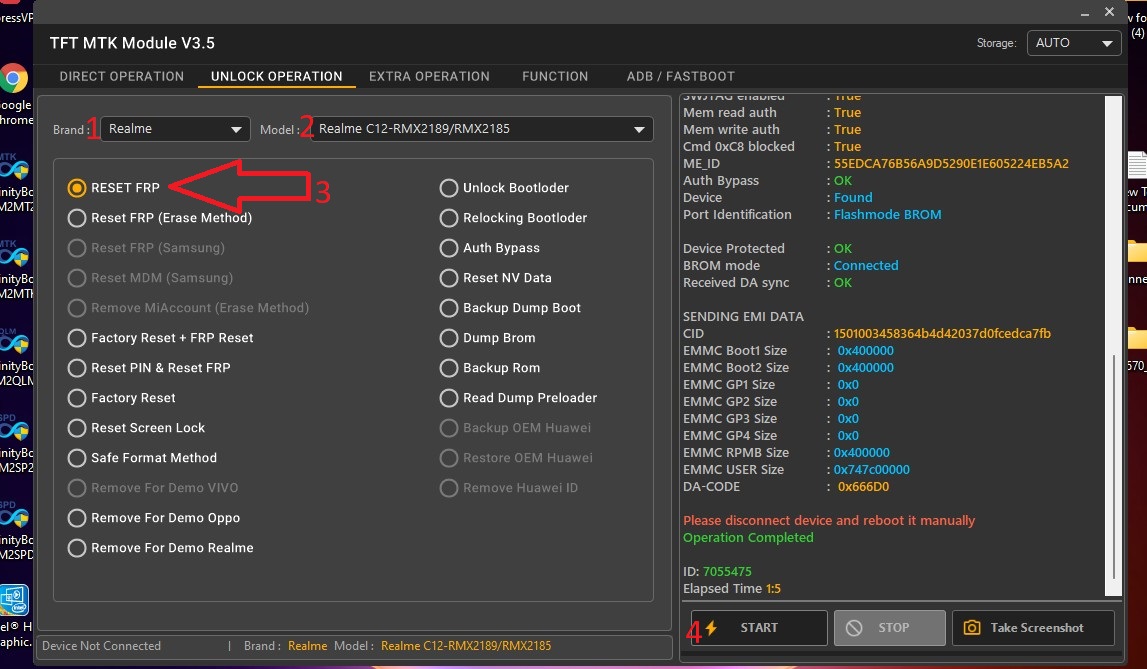Click the stop circle icon
This screenshot has width=1147, height=669.
(x=854, y=628)
